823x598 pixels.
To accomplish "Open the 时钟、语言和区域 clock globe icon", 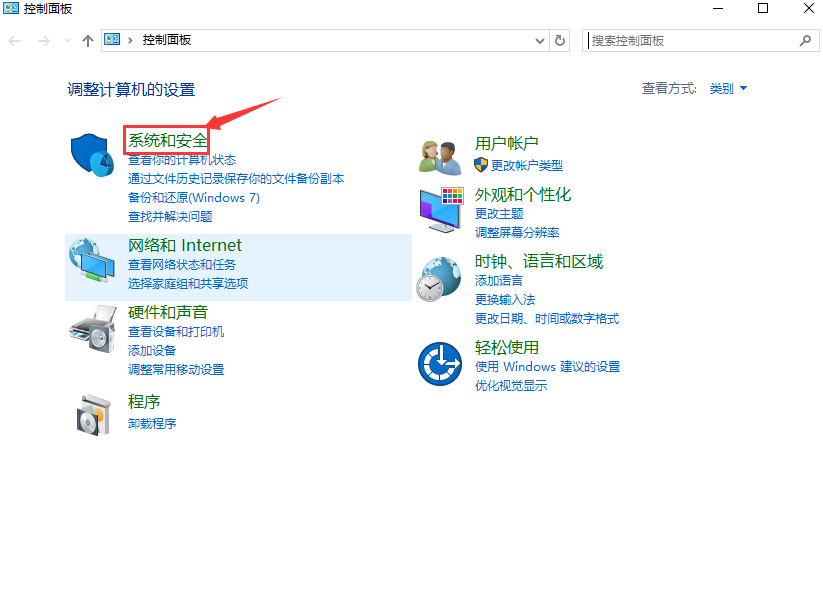I will coord(439,279).
